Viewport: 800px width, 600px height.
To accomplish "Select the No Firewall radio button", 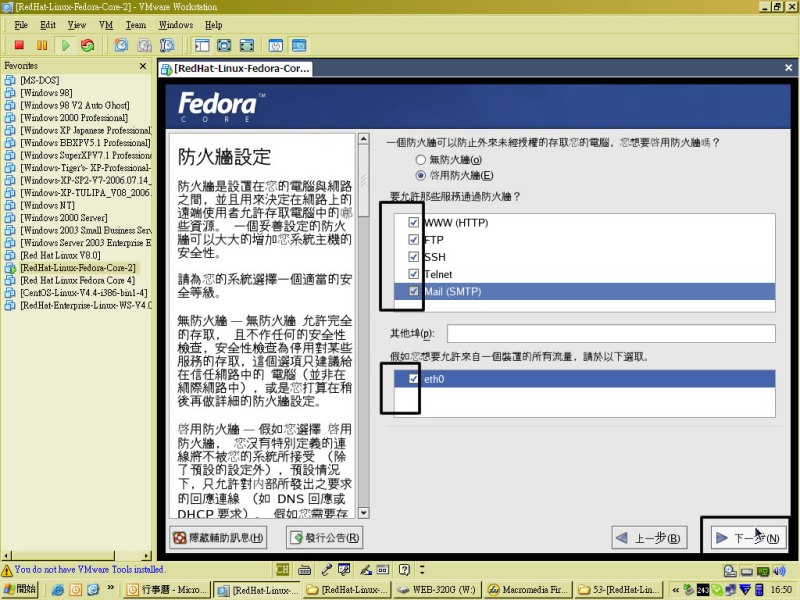I will tap(420, 160).
